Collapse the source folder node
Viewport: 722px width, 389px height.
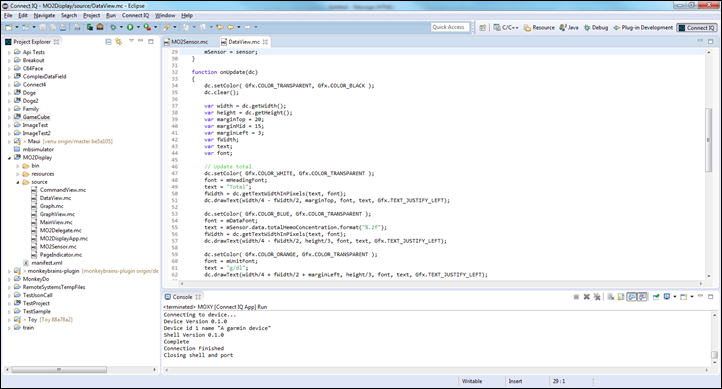point(18,182)
